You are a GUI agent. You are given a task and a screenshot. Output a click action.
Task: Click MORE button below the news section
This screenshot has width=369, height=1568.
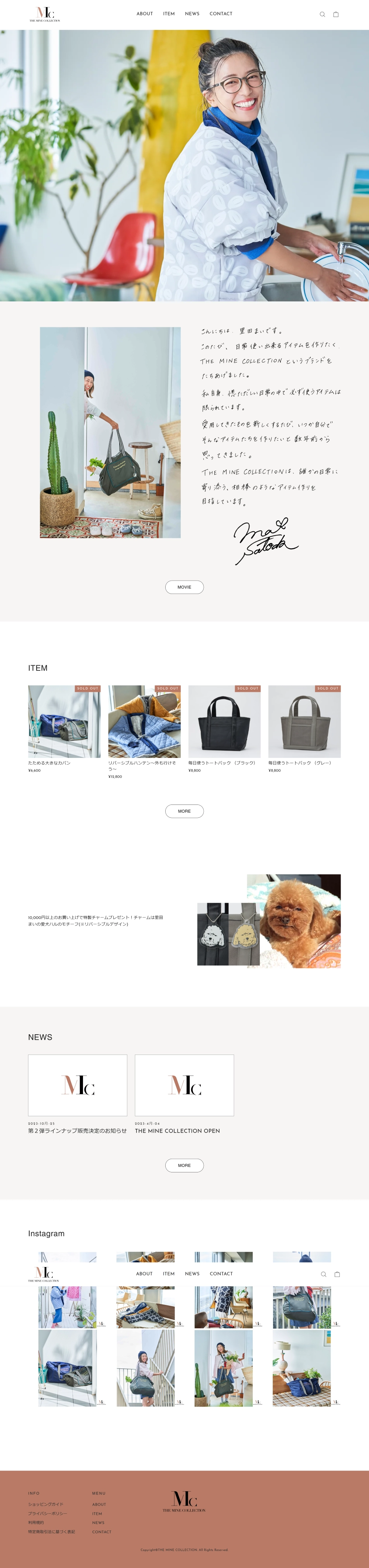tap(184, 1165)
